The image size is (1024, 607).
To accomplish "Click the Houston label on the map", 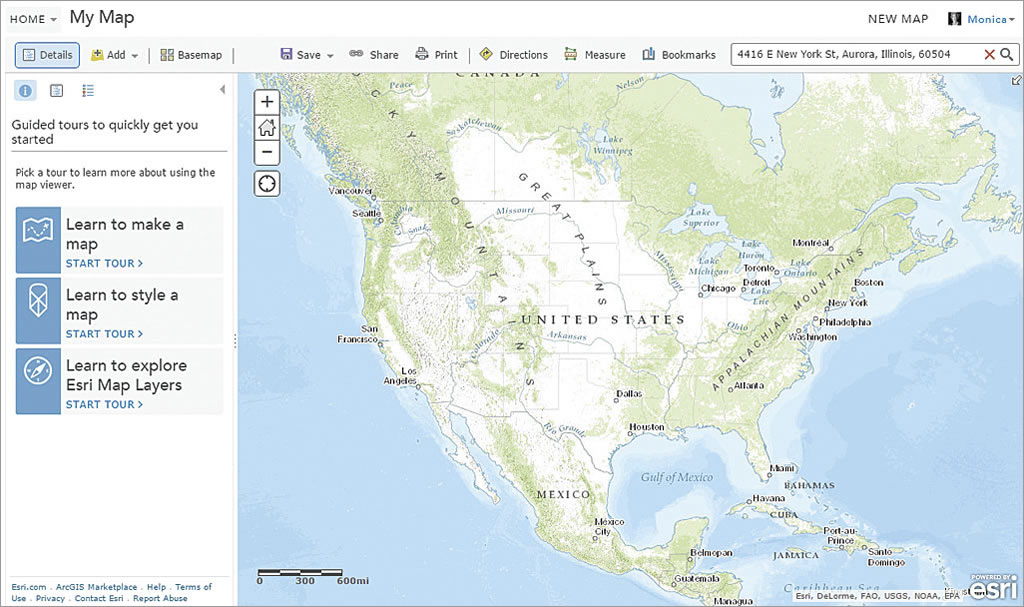I will pos(647,427).
